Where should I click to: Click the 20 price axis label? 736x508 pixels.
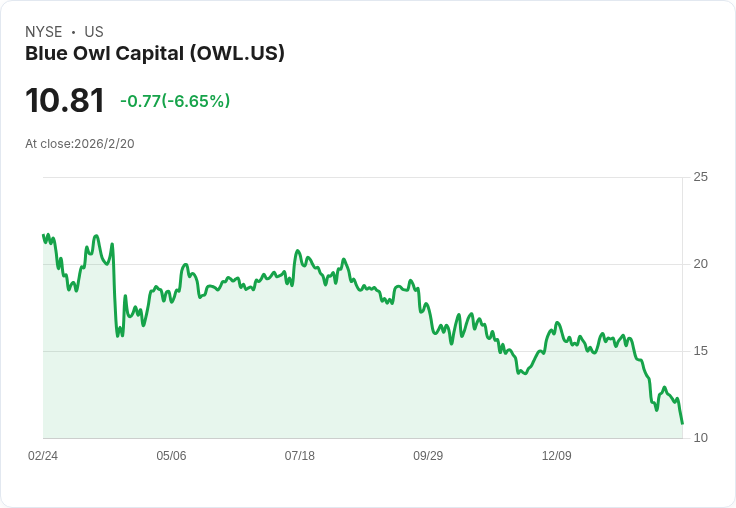point(700,264)
